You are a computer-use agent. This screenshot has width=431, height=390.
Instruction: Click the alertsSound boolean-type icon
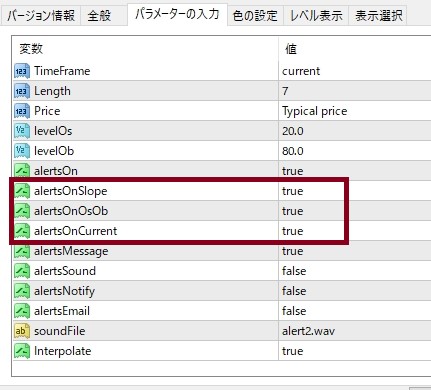[22, 271]
